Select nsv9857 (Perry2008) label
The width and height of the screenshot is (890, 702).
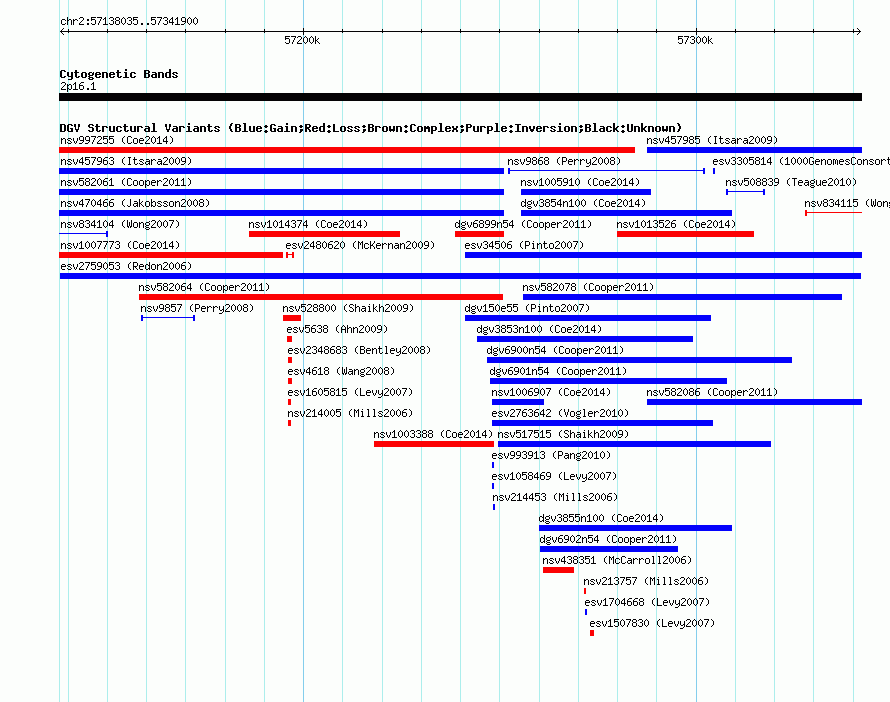(x=197, y=308)
